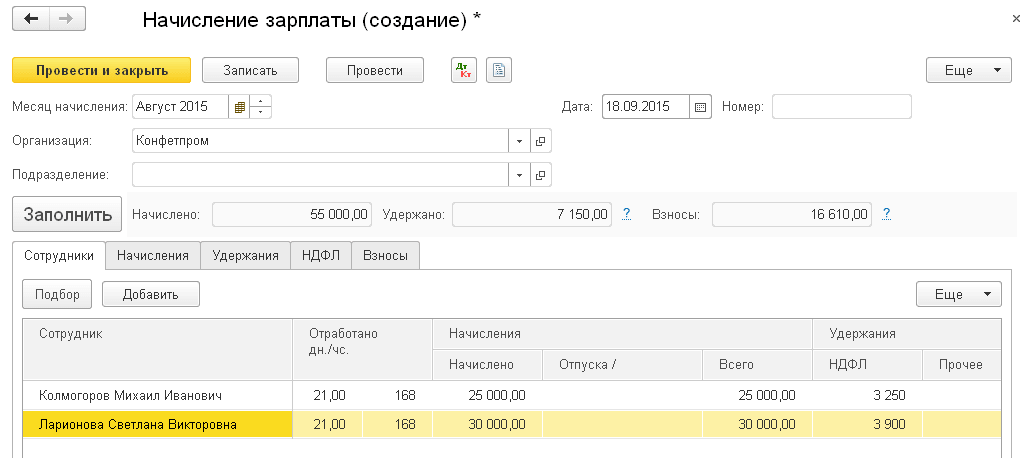Open the Подразделение record icon

[x=541, y=175]
